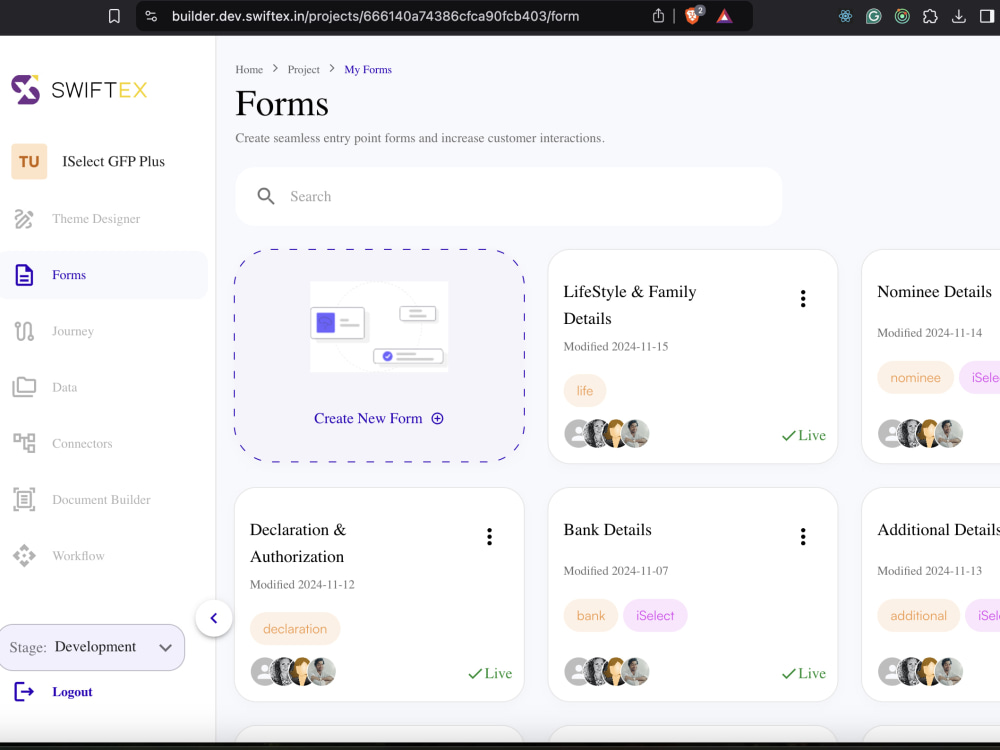Navigate to Connectors in the sidebar
1000x750 pixels.
(82, 443)
